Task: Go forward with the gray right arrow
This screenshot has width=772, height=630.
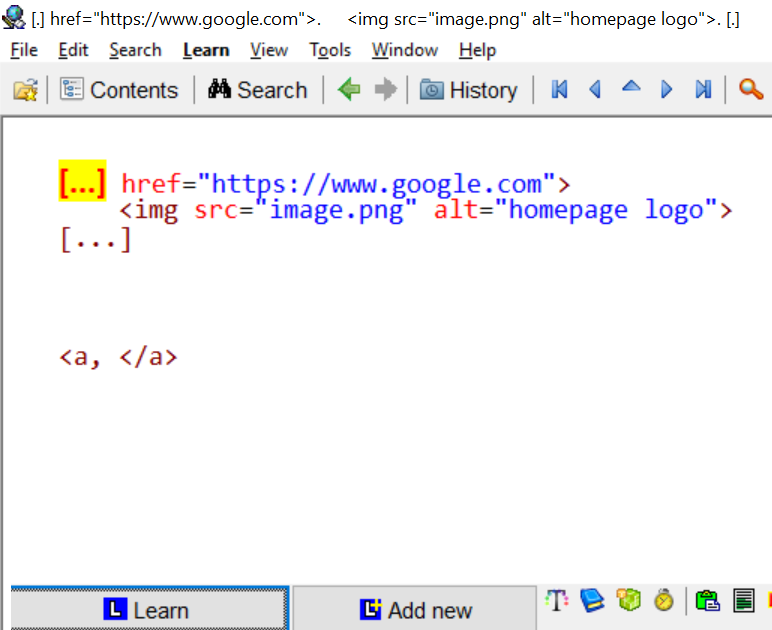Action: point(386,90)
